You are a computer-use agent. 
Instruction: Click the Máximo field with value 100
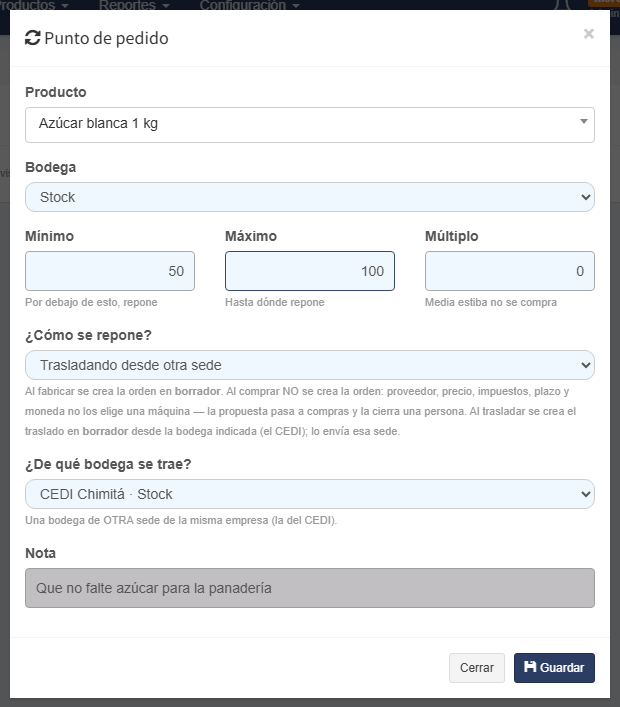pos(310,271)
